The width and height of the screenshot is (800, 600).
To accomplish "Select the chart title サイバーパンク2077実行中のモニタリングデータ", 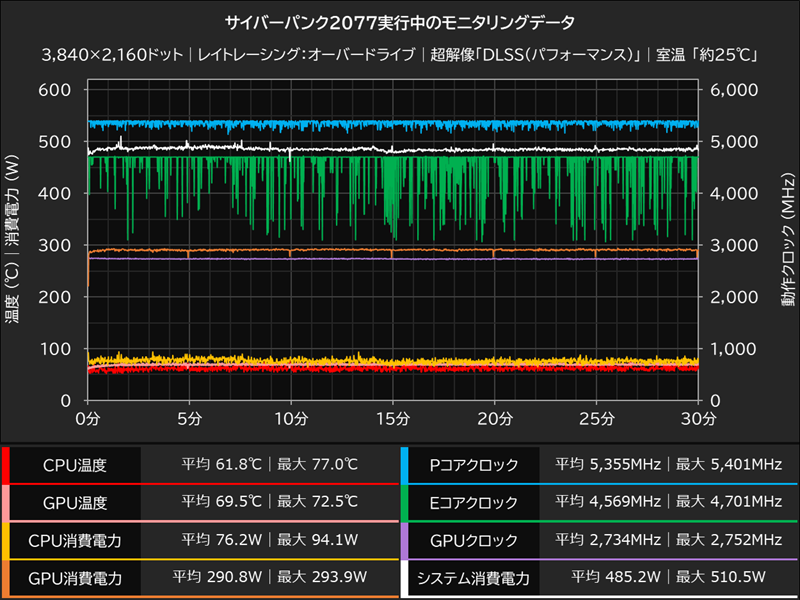I will (400, 18).
